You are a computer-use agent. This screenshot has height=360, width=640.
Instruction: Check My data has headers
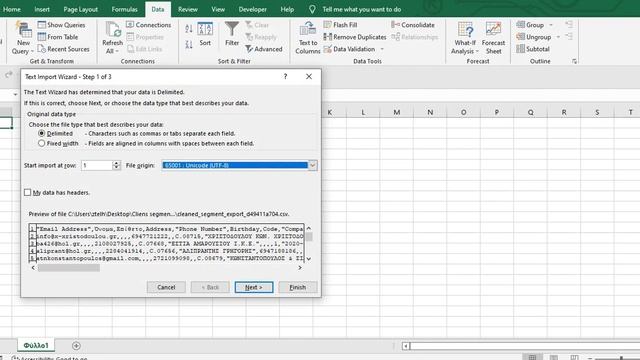coord(27,192)
